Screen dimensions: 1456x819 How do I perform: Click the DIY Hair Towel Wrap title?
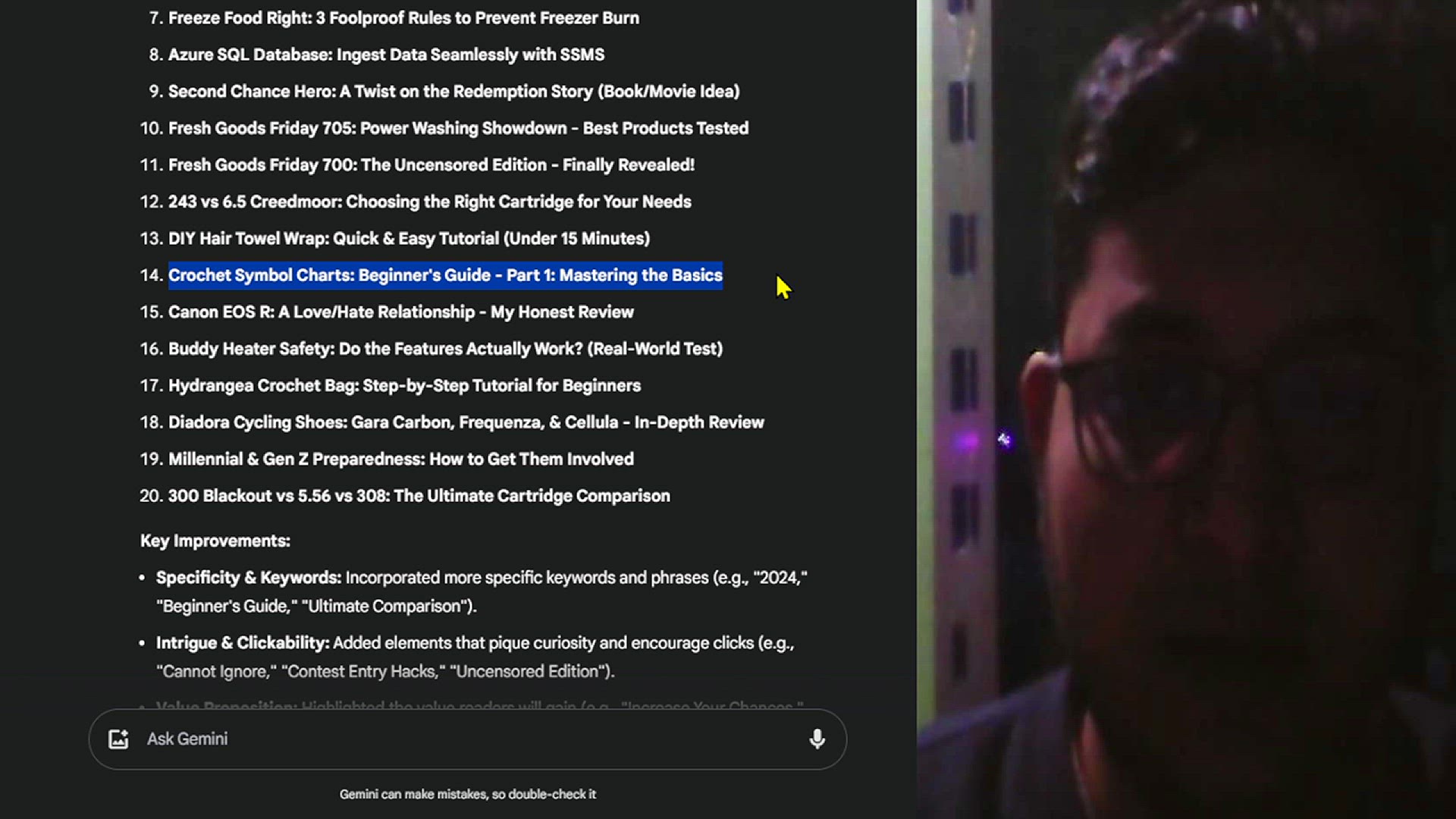point(409,239)
